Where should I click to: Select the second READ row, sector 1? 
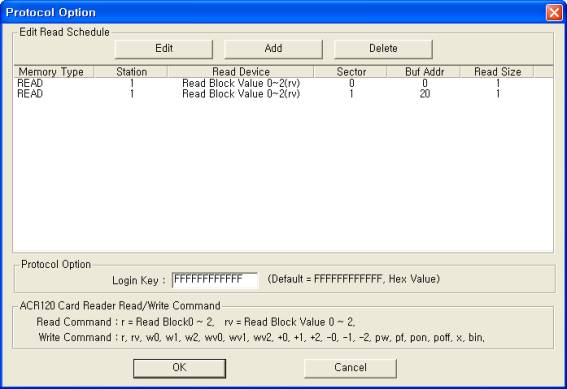pos(283,94)
